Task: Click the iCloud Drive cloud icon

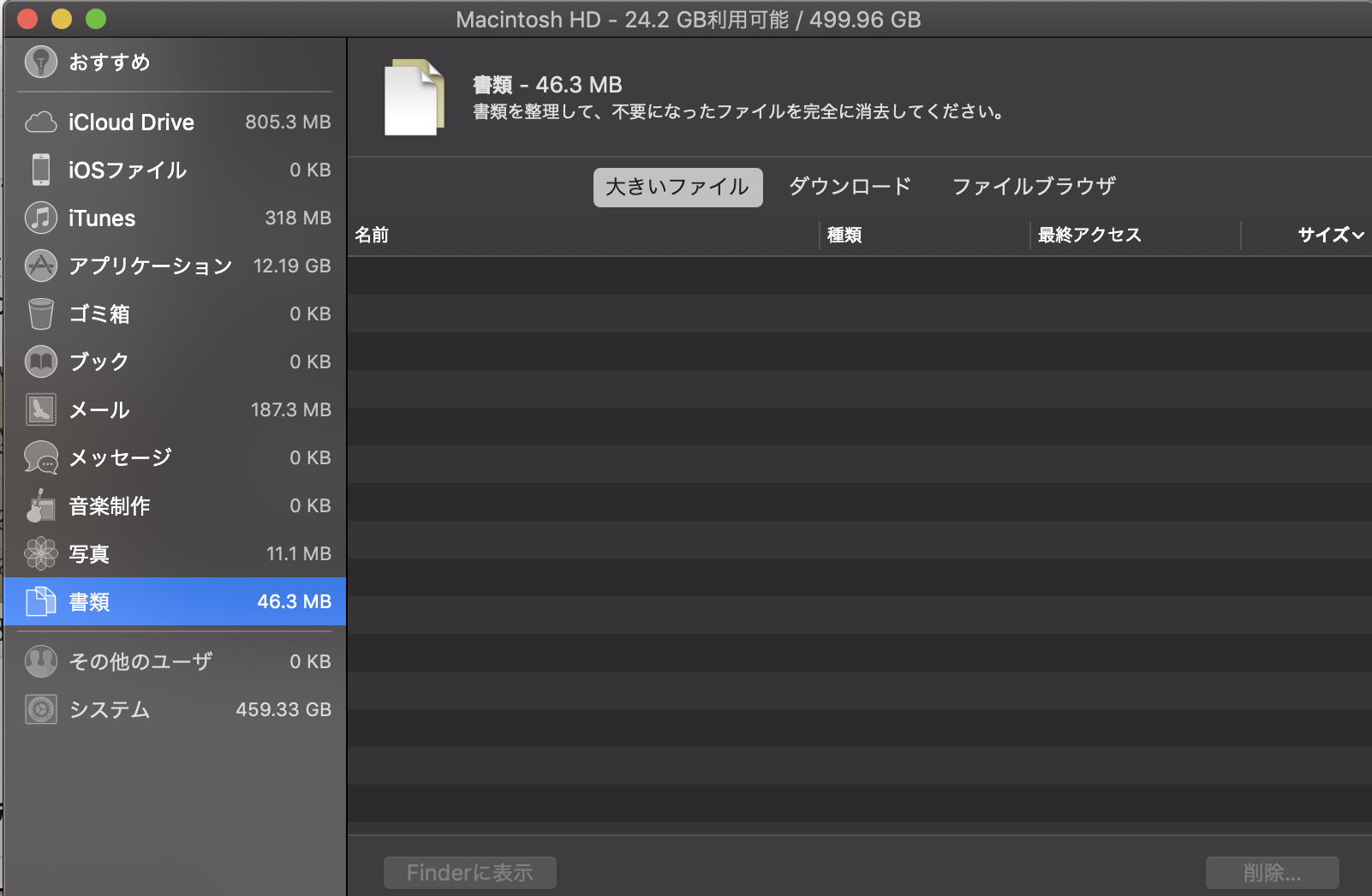Action: [x=41, y=122]
